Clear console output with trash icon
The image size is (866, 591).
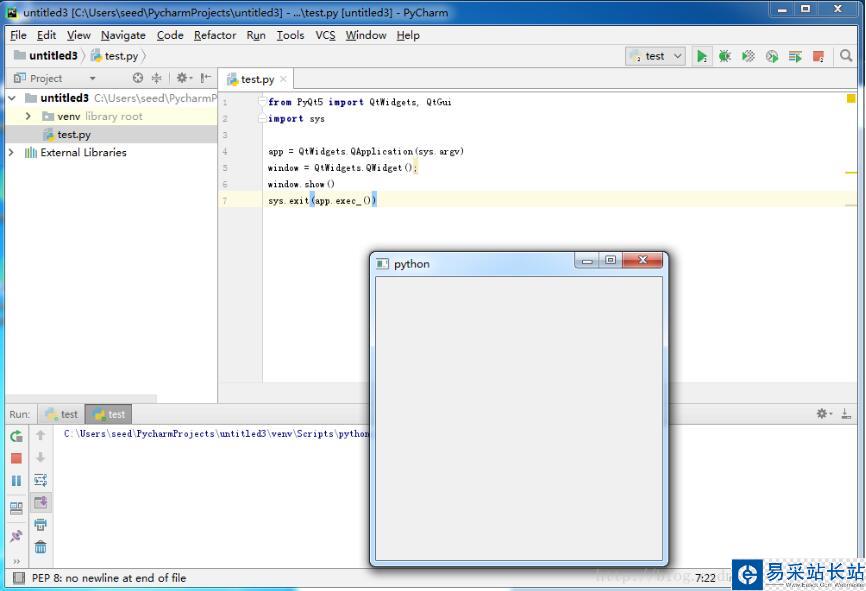40,547
